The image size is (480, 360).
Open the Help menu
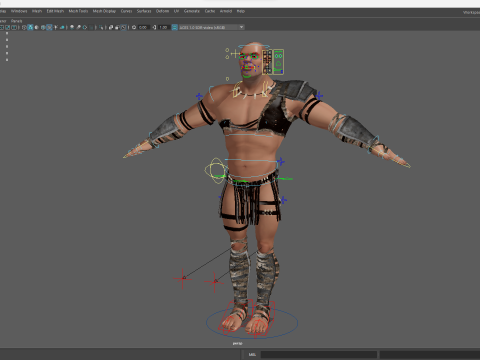point(241,11)
